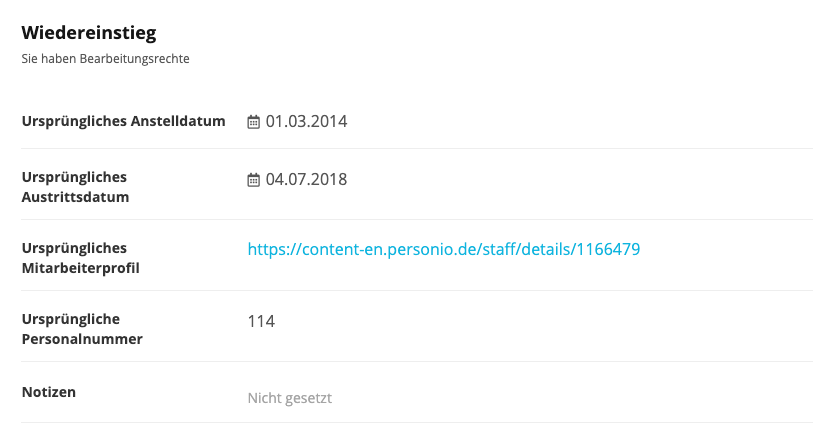
Task: Click the word 'Mitarbeiterprofil' in the label
Action: (81, 268)
